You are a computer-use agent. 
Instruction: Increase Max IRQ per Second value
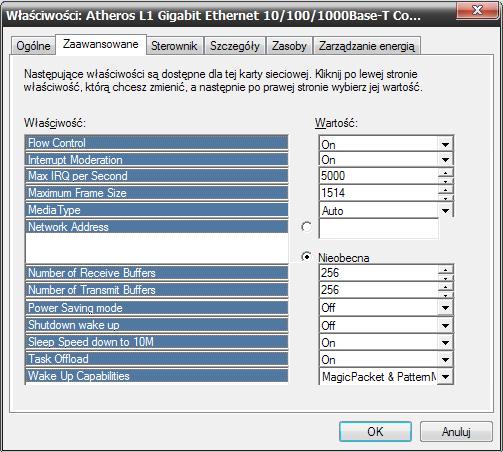[446, 172]
